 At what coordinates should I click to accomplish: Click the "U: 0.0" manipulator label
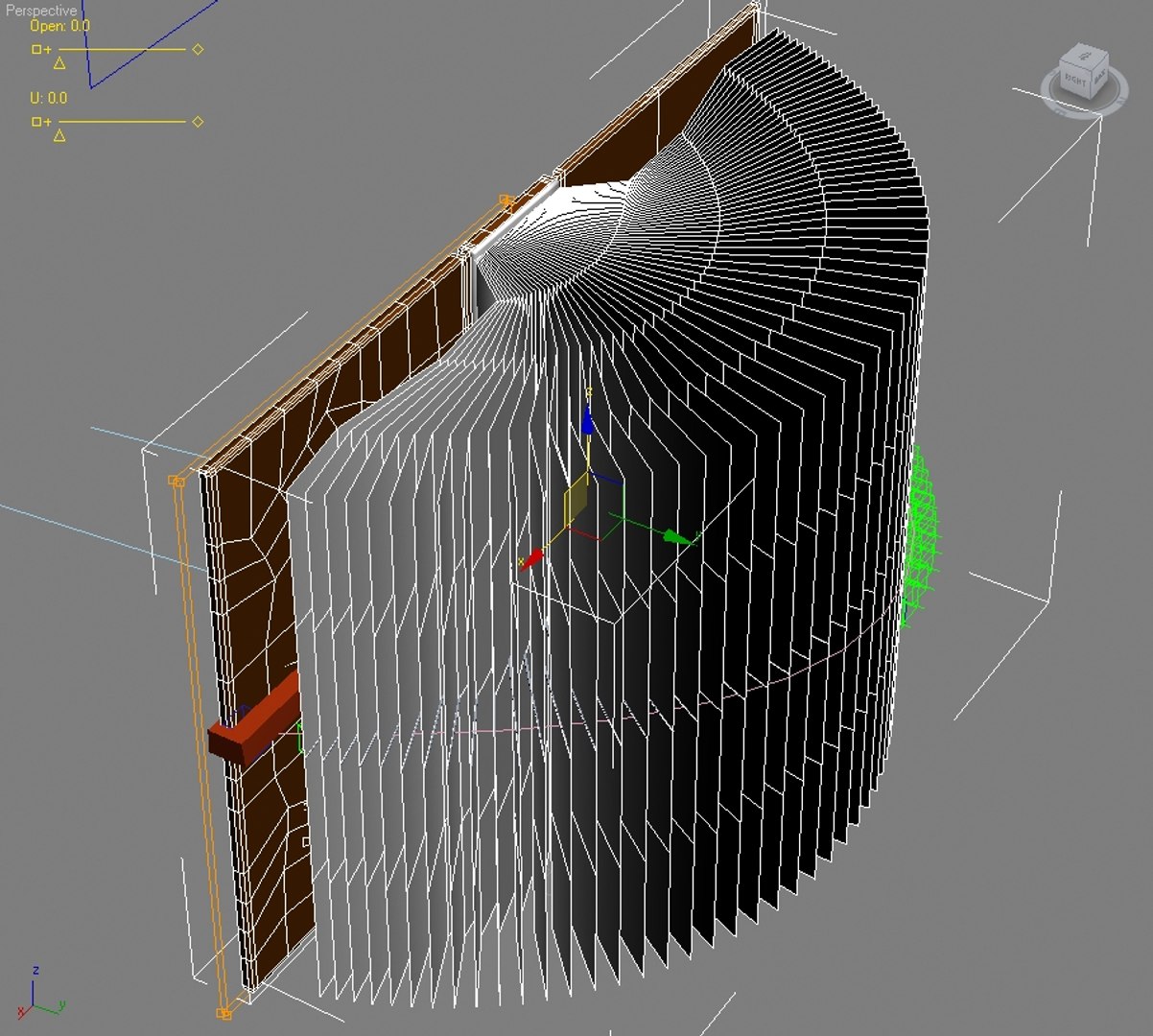(x=49, y=98)
